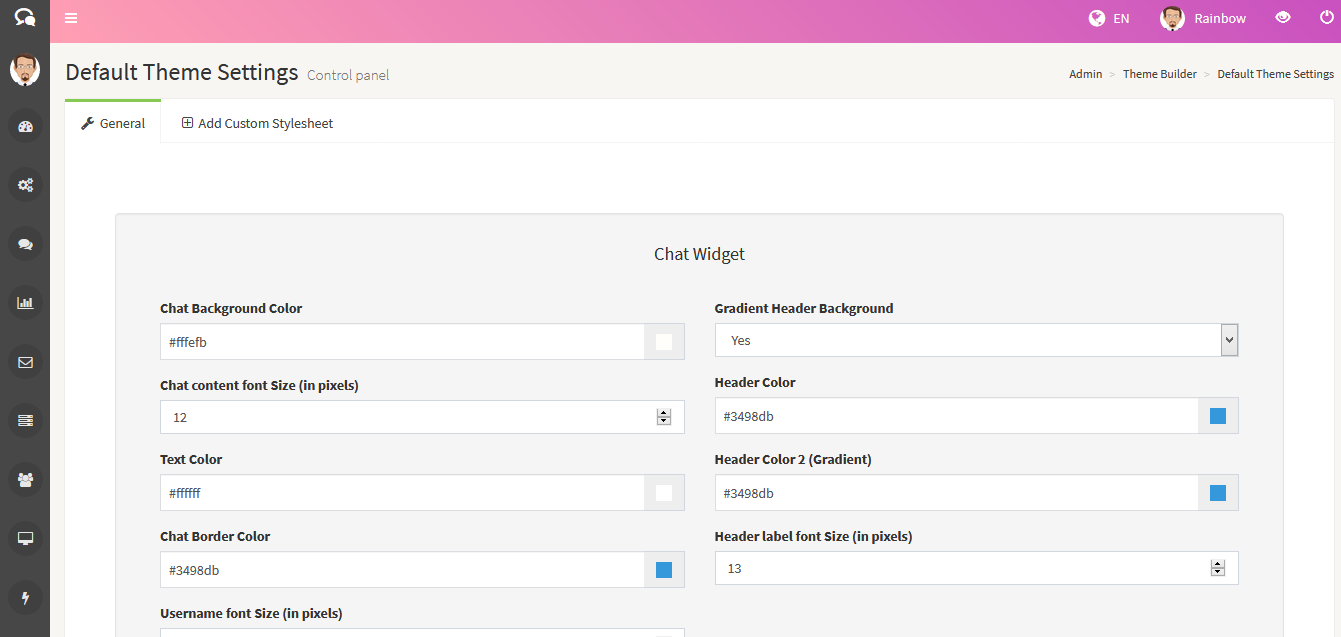Open the Header Color swatch picker

point(1217,415)
